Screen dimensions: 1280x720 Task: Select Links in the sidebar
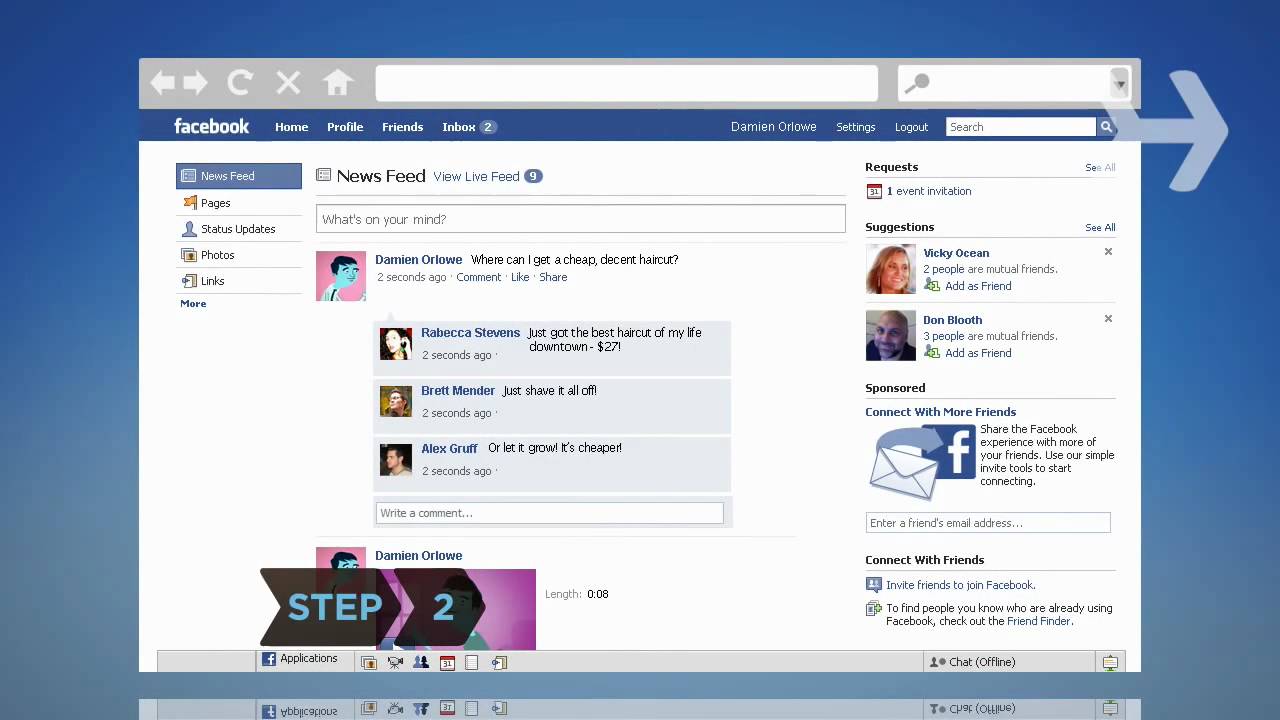[239, 280]
